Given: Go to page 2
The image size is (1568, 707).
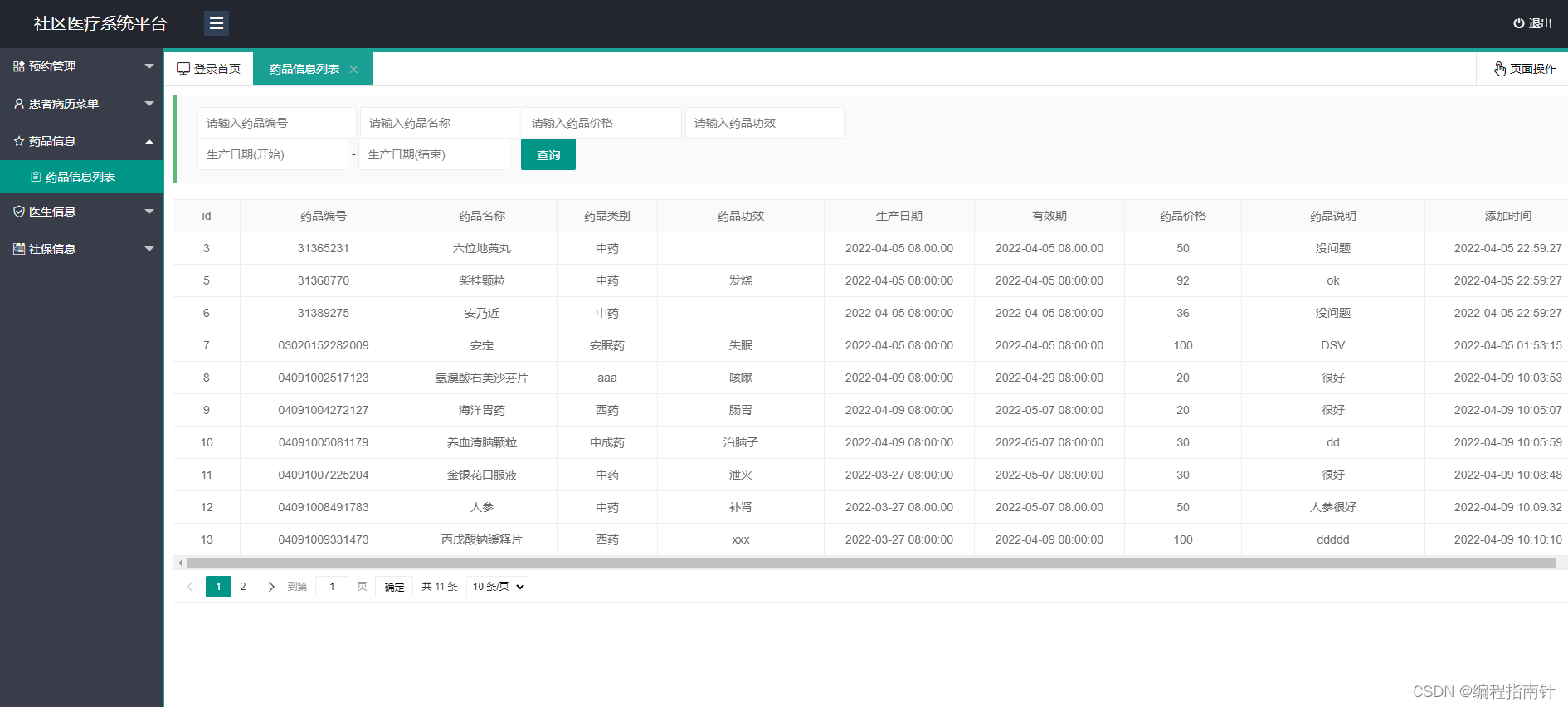Looking at the screenshot, I should pyautogui.click(x=243, y=587).
